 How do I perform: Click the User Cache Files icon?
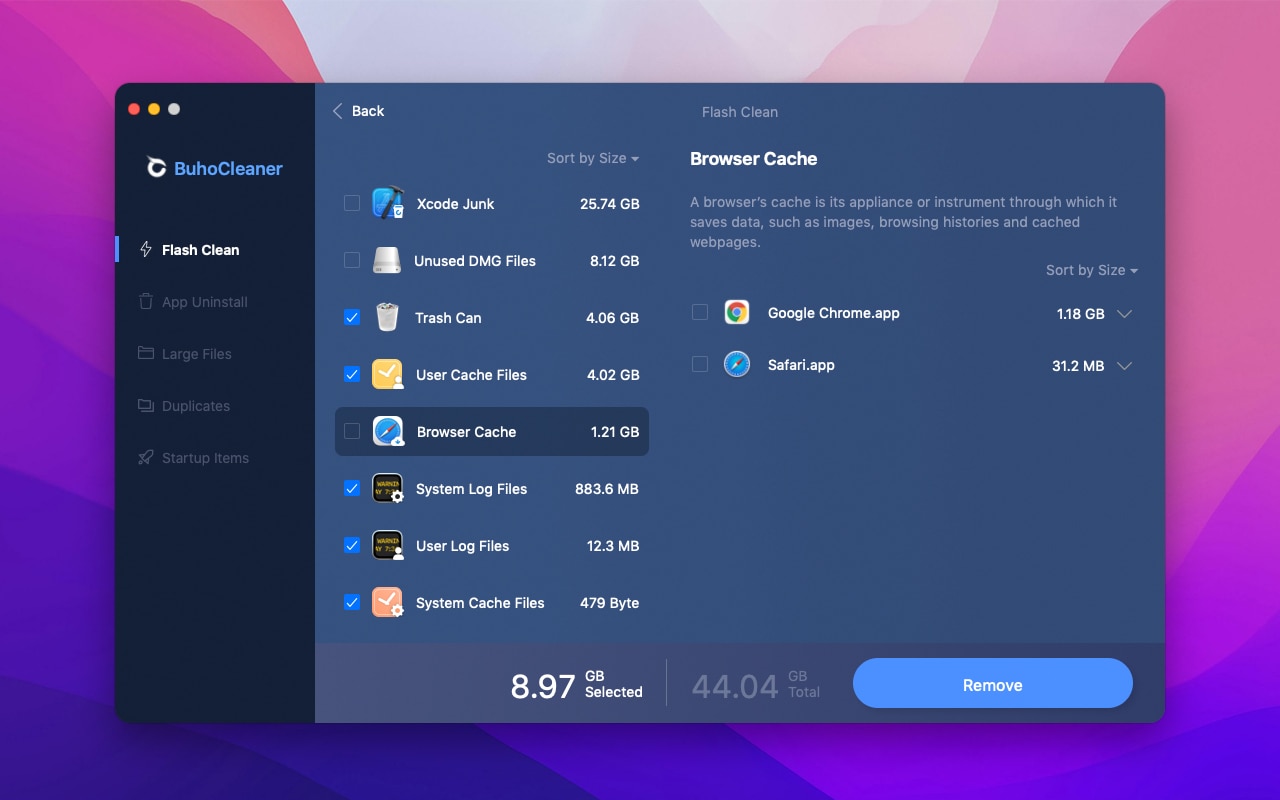pos(387,375)
